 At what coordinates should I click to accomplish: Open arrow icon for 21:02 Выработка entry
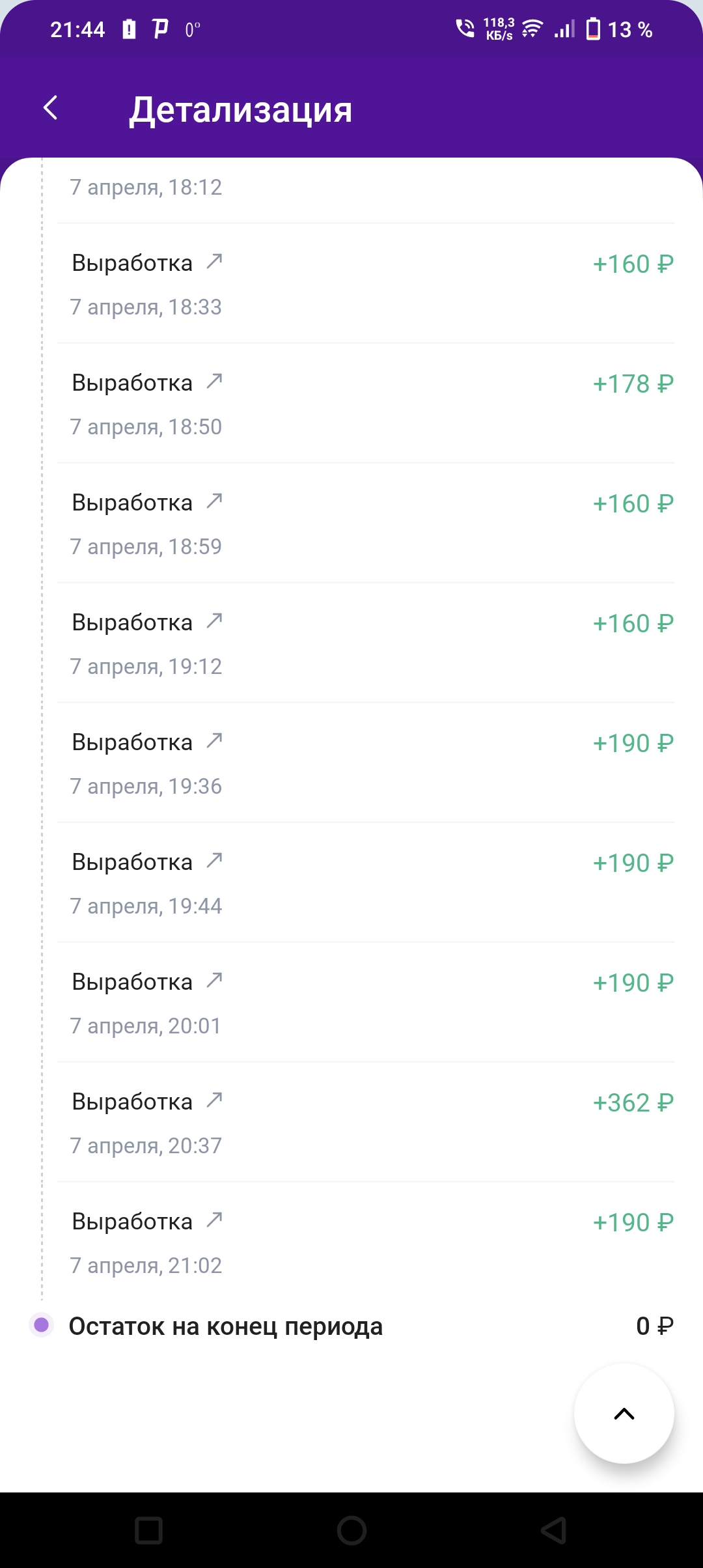tap(214, 1220)
